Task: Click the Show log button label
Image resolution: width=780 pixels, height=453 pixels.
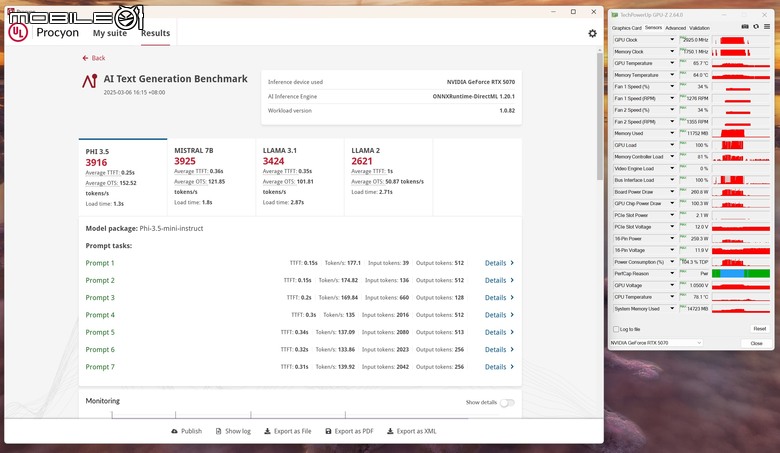Action: pos(238,431)
